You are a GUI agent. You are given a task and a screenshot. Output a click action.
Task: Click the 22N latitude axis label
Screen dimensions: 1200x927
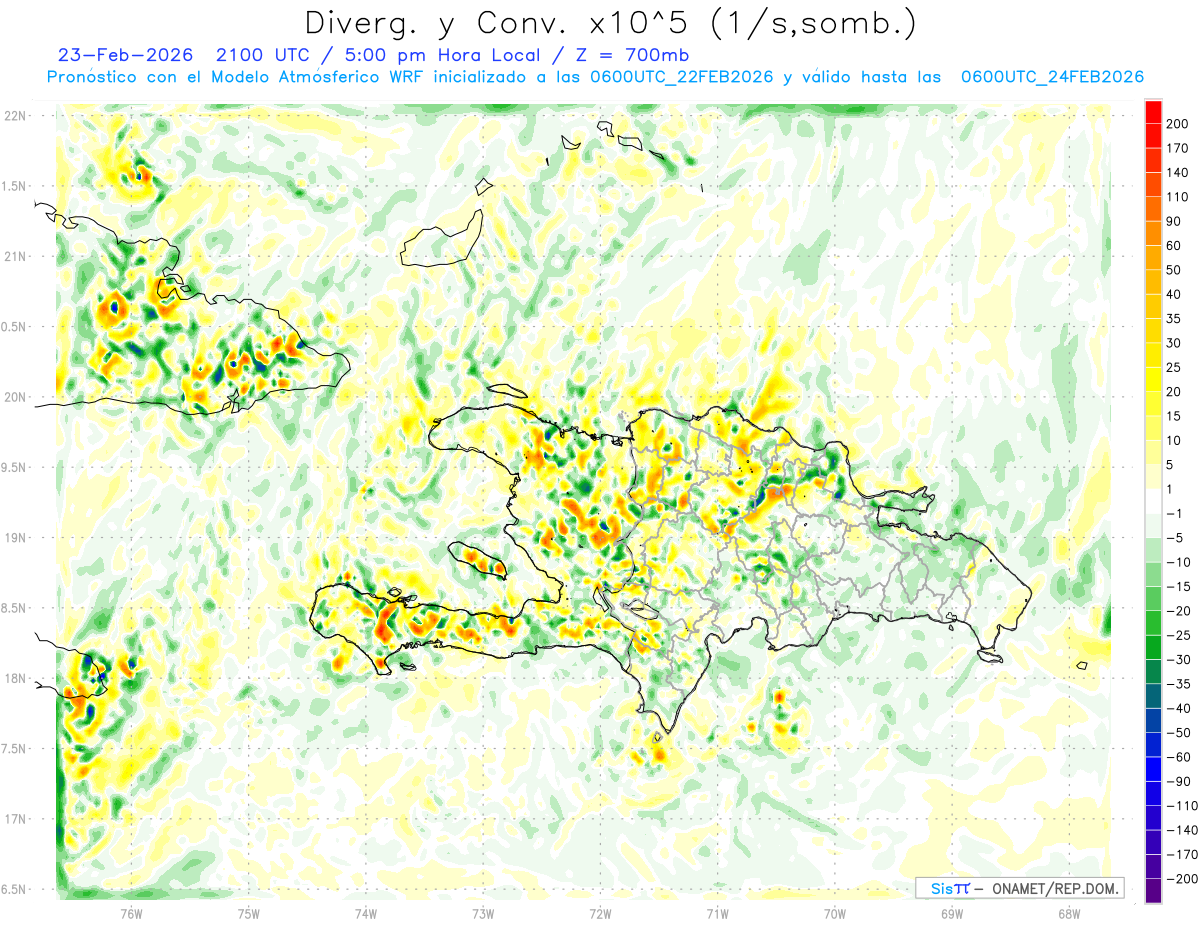pyautogui.click(x=16, y=115)
